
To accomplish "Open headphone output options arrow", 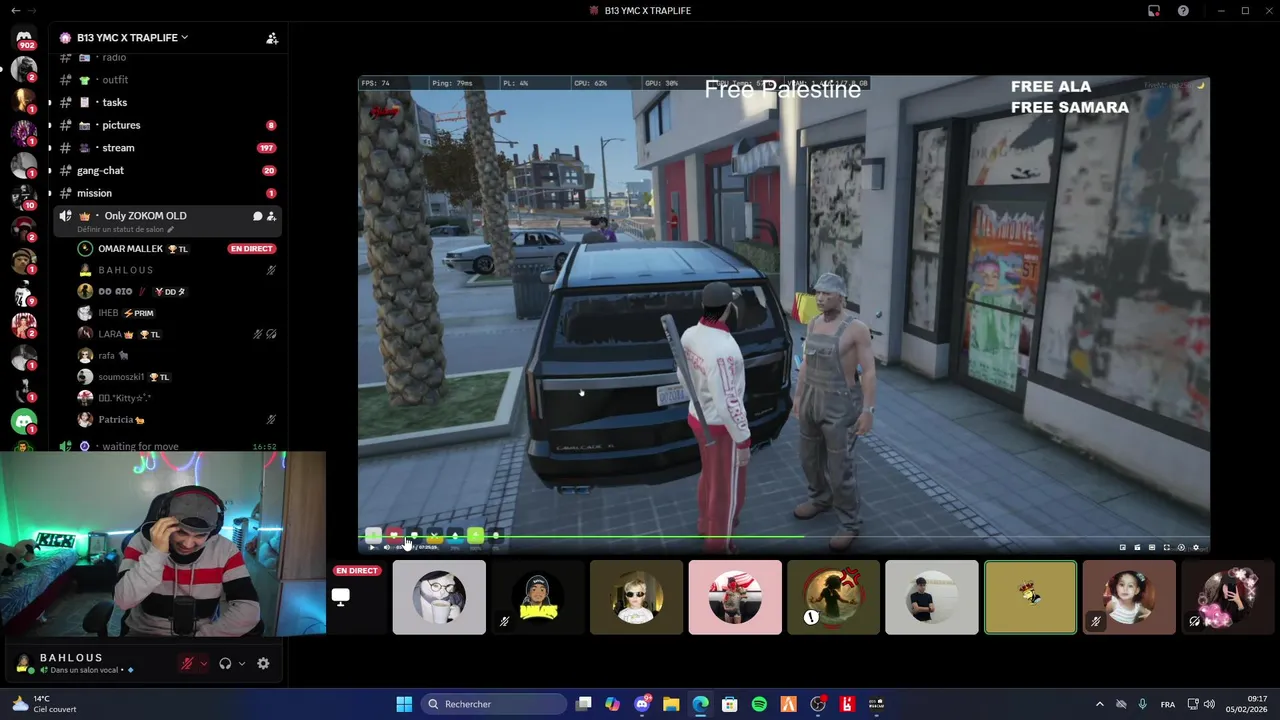I will tap(241, 663).
